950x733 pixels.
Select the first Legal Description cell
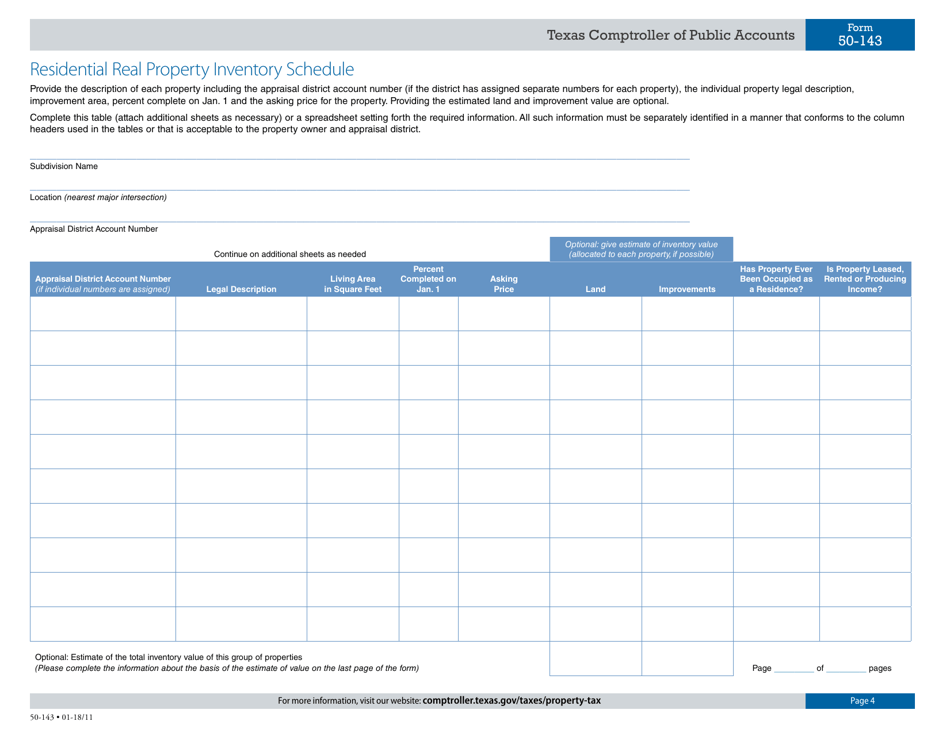point(240,315)
